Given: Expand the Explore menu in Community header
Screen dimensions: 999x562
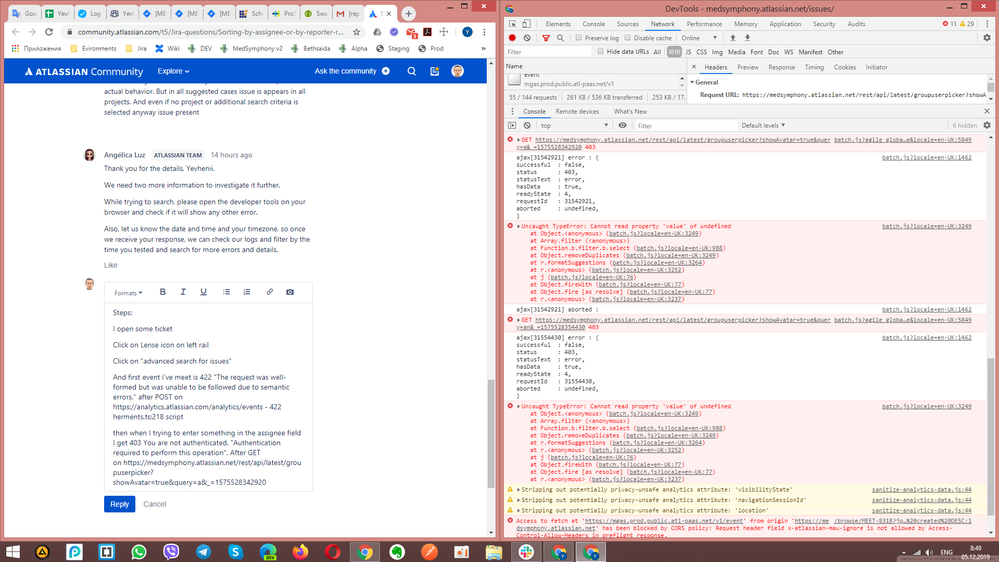Looking at the screenshot, I should tap(173, 71).
